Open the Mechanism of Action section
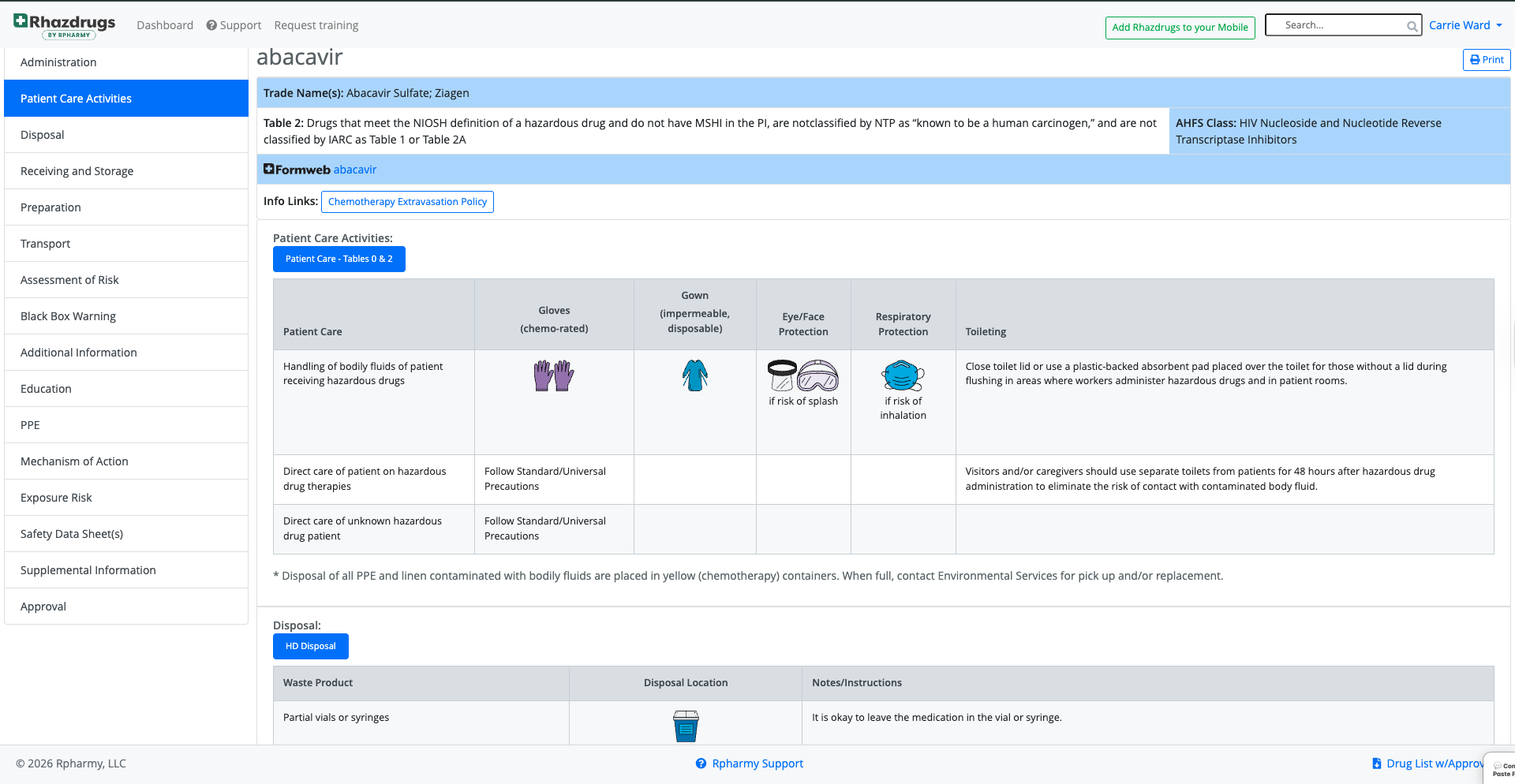Viewport: 1515px width, 784px height. tap(74, 461)
